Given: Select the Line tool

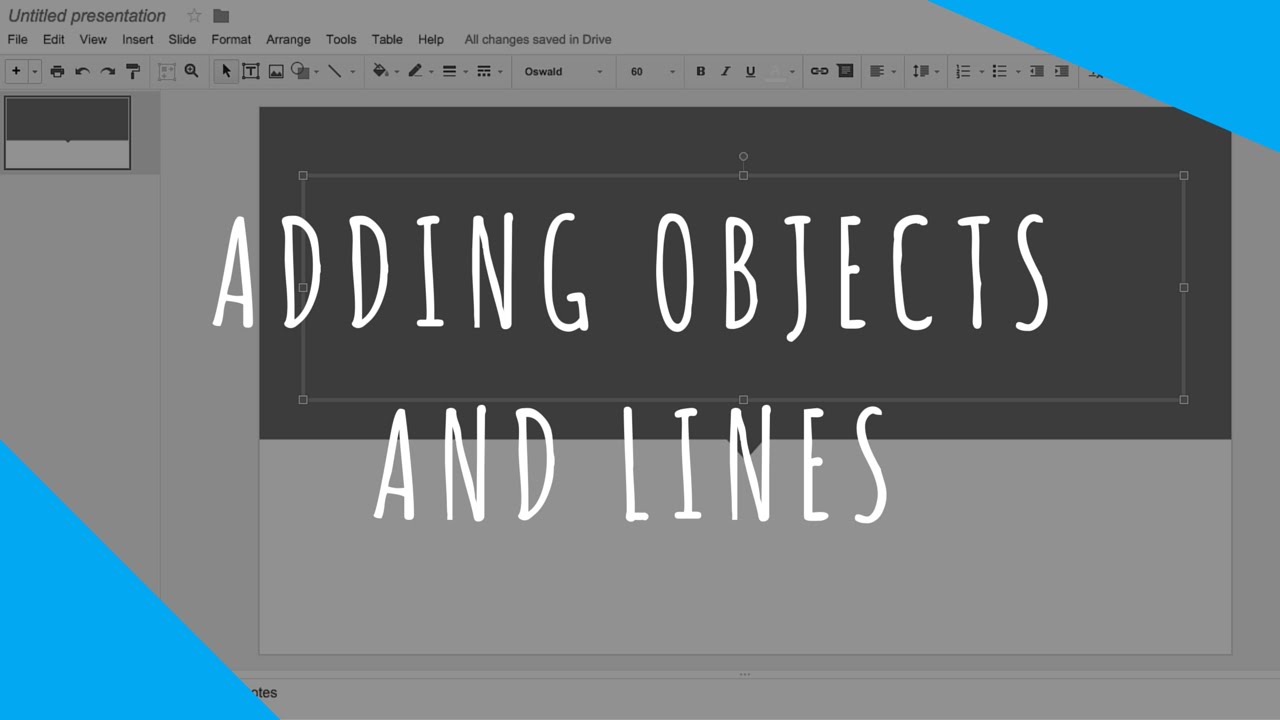Looking at the screenshot, I should pyautogui.click(x=335, y=71).
